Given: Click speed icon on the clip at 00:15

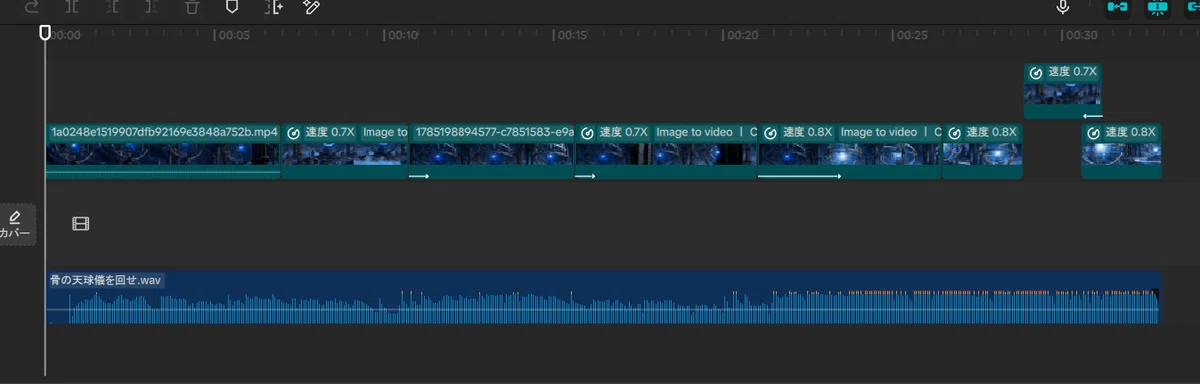Looking at the screenshot, I should (x=587, y=132).
